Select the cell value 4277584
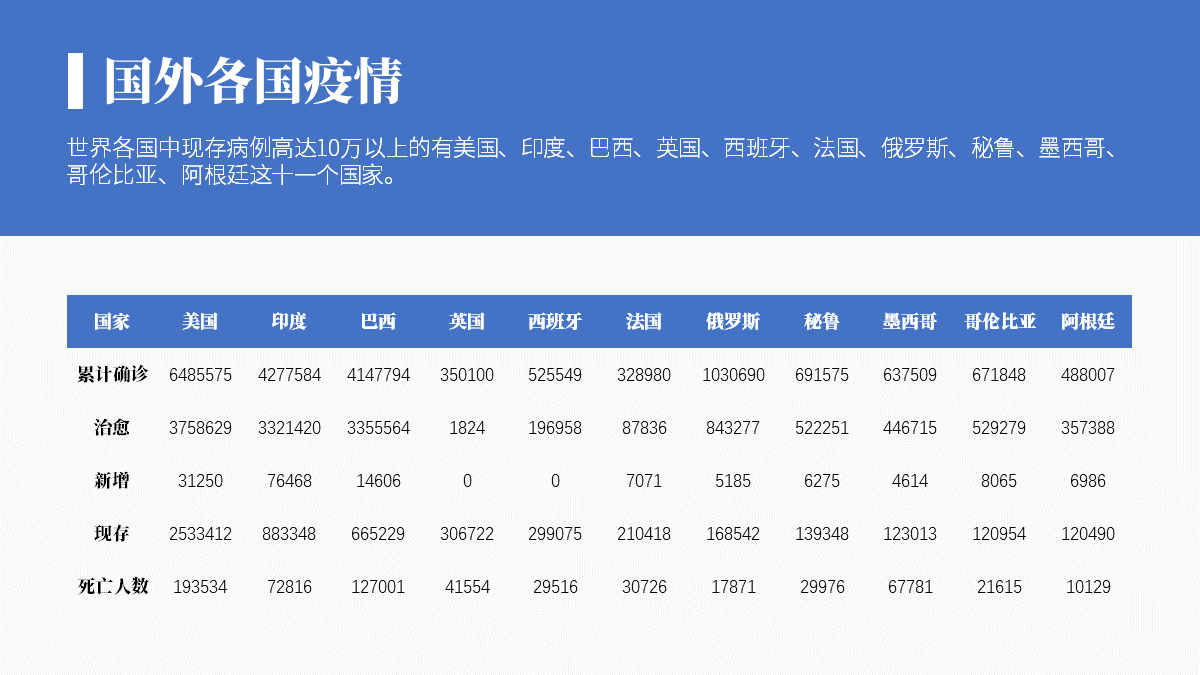The height and width of the screenshot is (675, 1200). point(289,375)
